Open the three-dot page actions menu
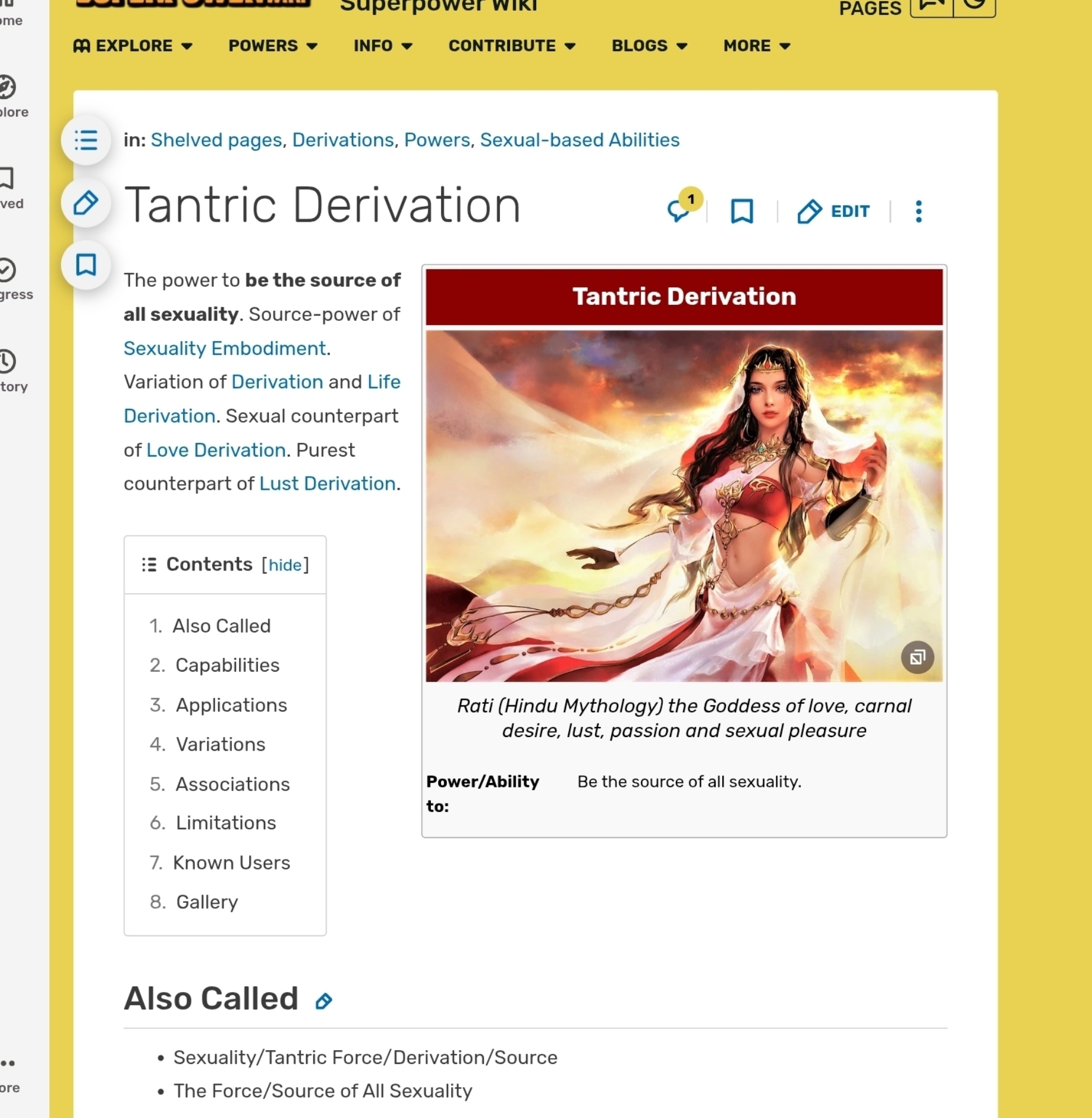Image resolution: width=1092 pixels, height=1118 pixels. pos(919,211)
